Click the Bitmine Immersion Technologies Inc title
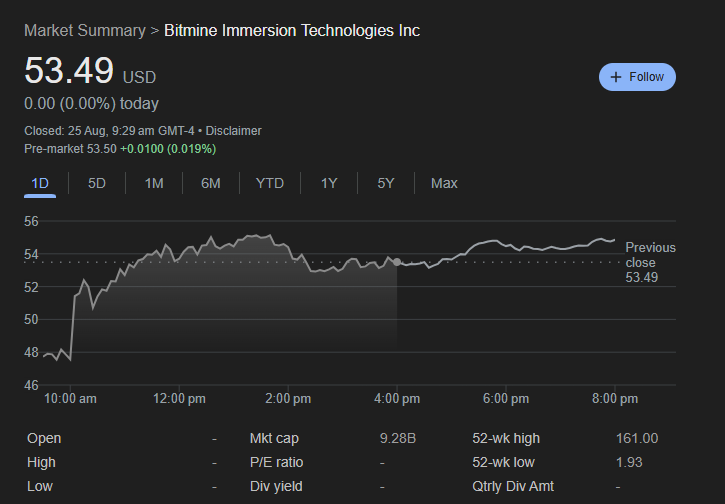This screenshot has height=504, width=725. [292, 31]
